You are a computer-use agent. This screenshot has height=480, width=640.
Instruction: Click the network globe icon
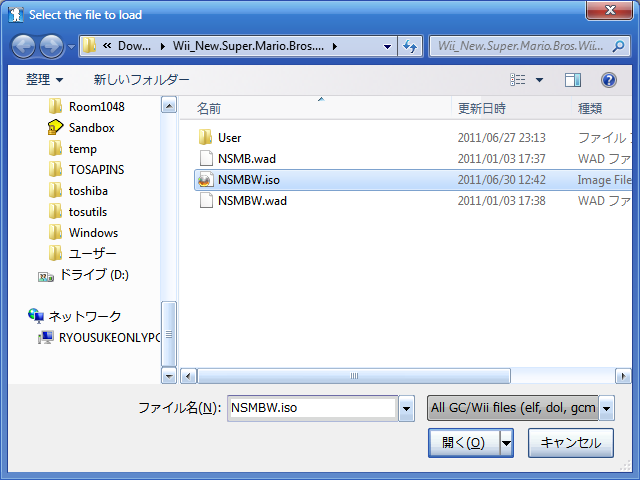pos(36,316)
